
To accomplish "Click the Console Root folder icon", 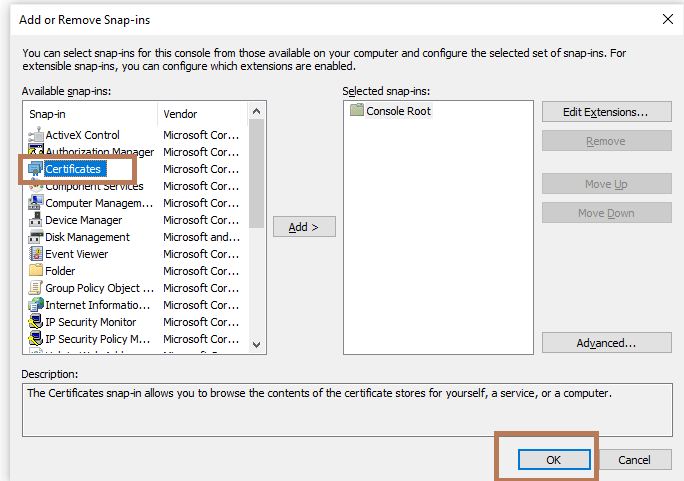I will point(357,110).
